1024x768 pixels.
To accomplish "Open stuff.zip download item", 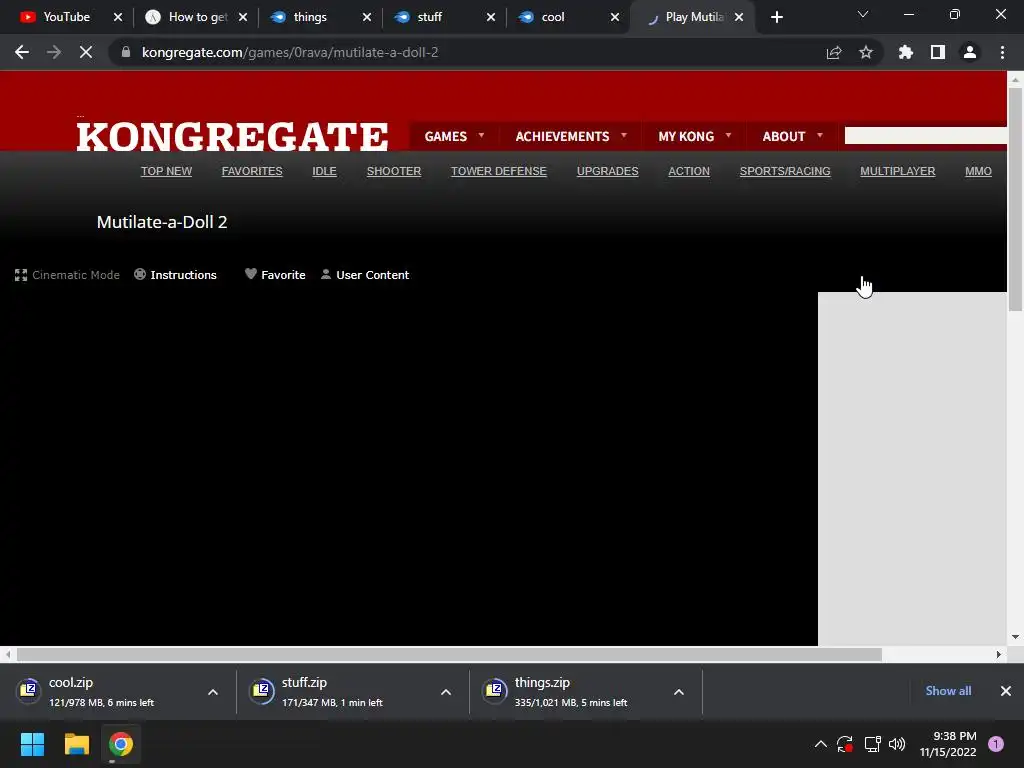I will click(x=332, y=692).
